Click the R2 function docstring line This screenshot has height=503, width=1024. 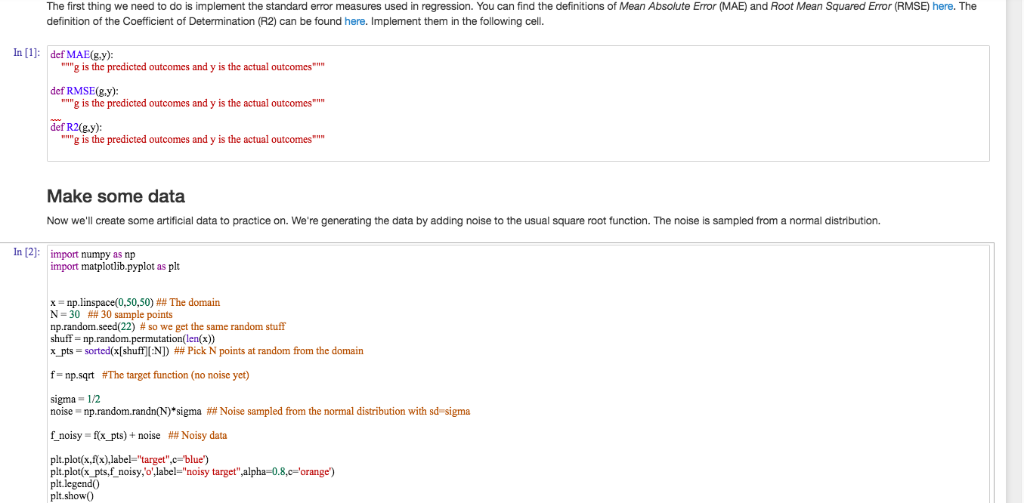[x=192, y=139]
